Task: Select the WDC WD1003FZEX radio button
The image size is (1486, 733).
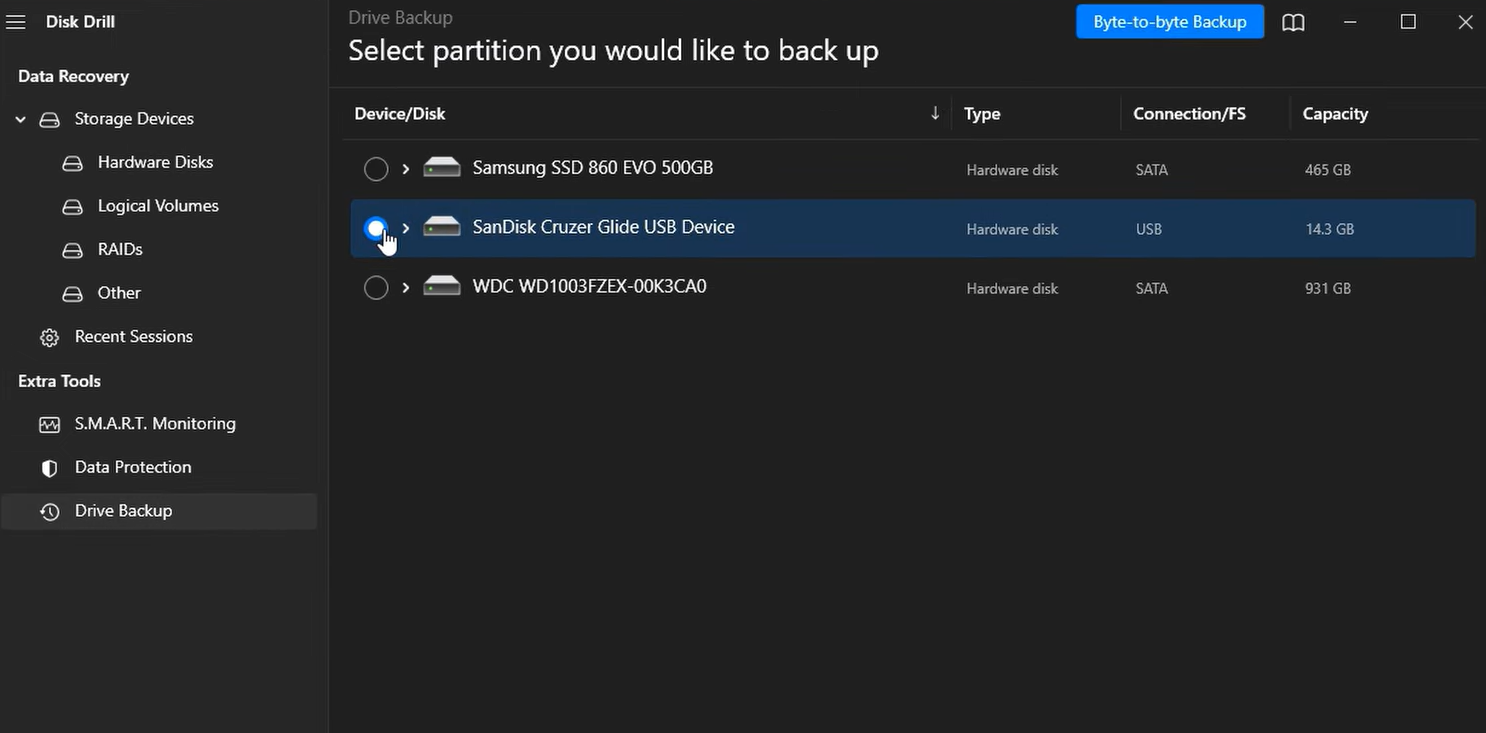Action: [x=376, y=288]
